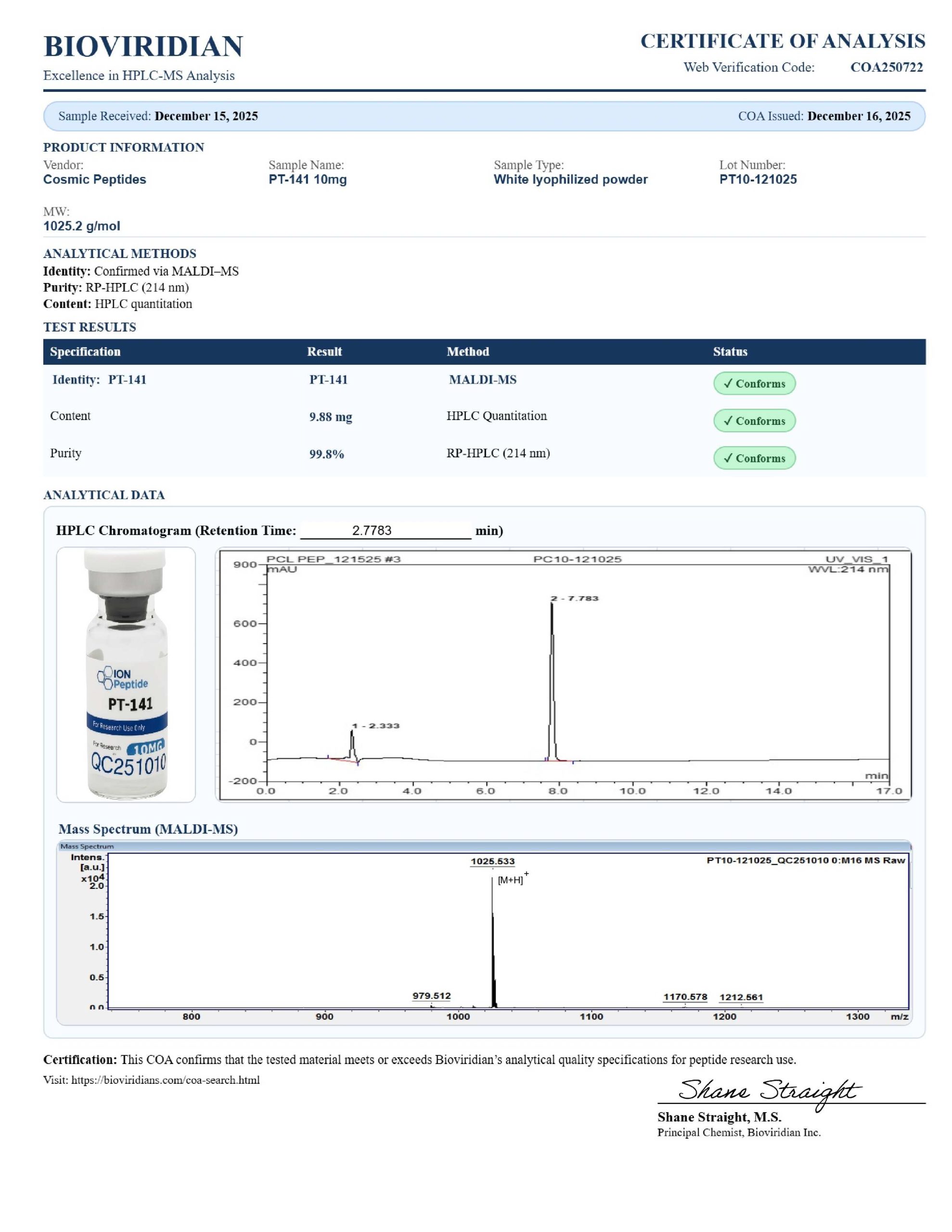Click the 1025.533 mass peak label
The width and height of the screenshot is (952, 1232).
point(492,861)
